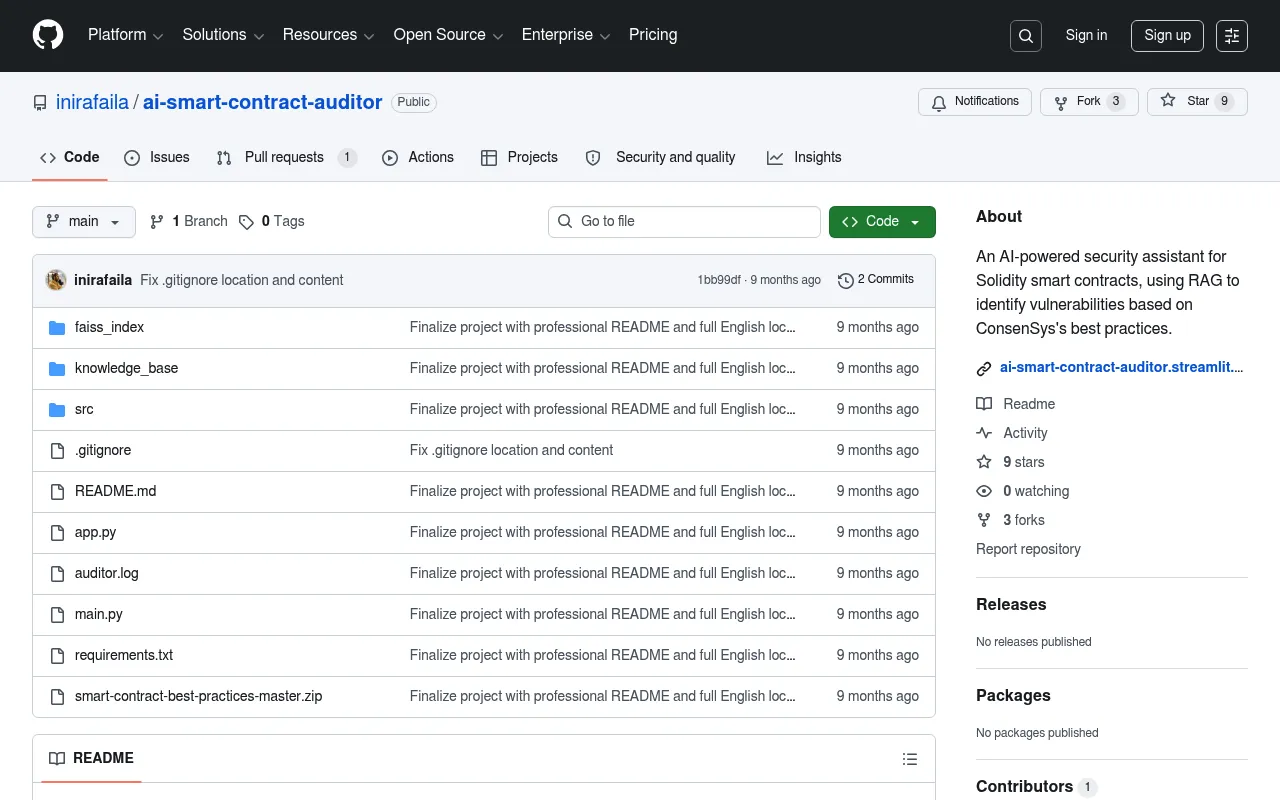1280x800 pixels.
Task: Click Report repository
Action: (x=1028, y=549)
